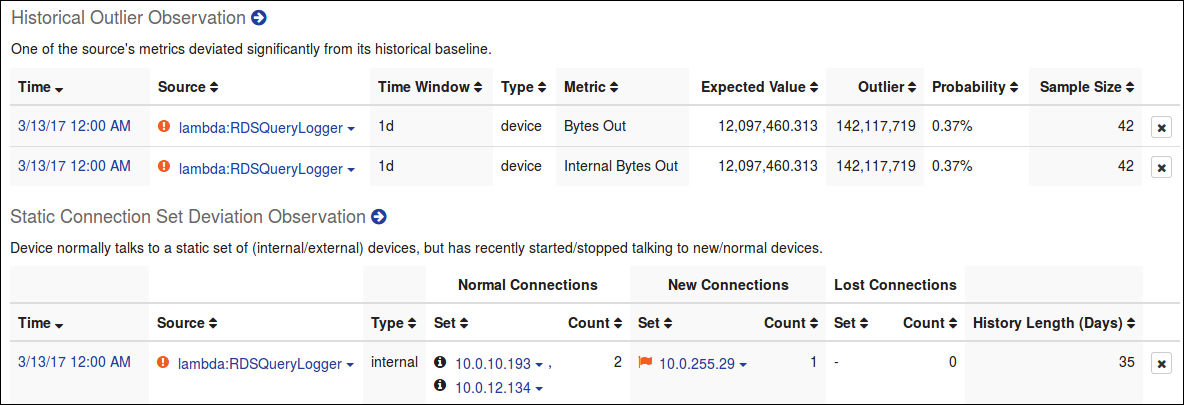Open the 10.0.10.193 dropdown menu
1184x405 pixels.
(x=539, y=365)
